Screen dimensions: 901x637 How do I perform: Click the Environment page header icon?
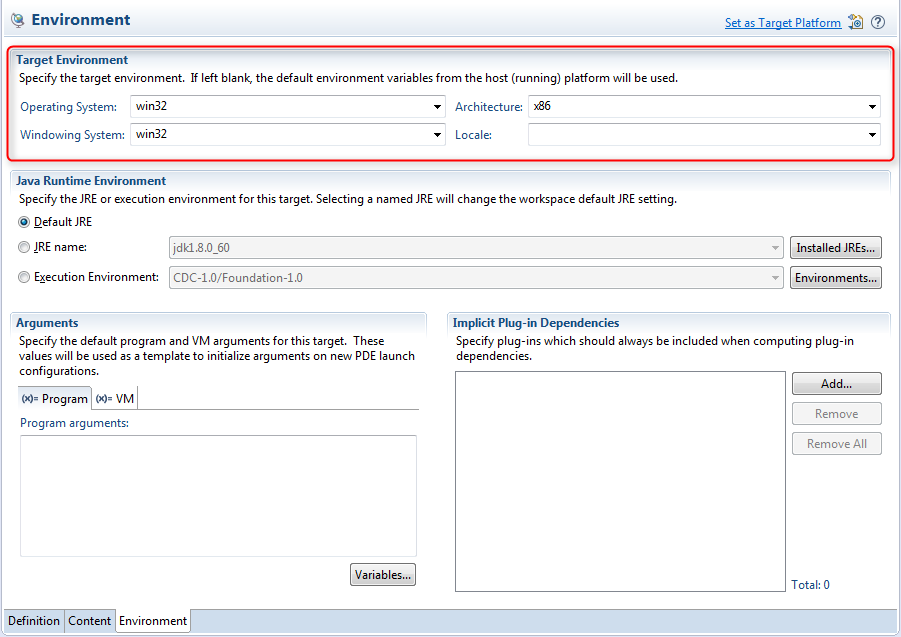[18, 21]
